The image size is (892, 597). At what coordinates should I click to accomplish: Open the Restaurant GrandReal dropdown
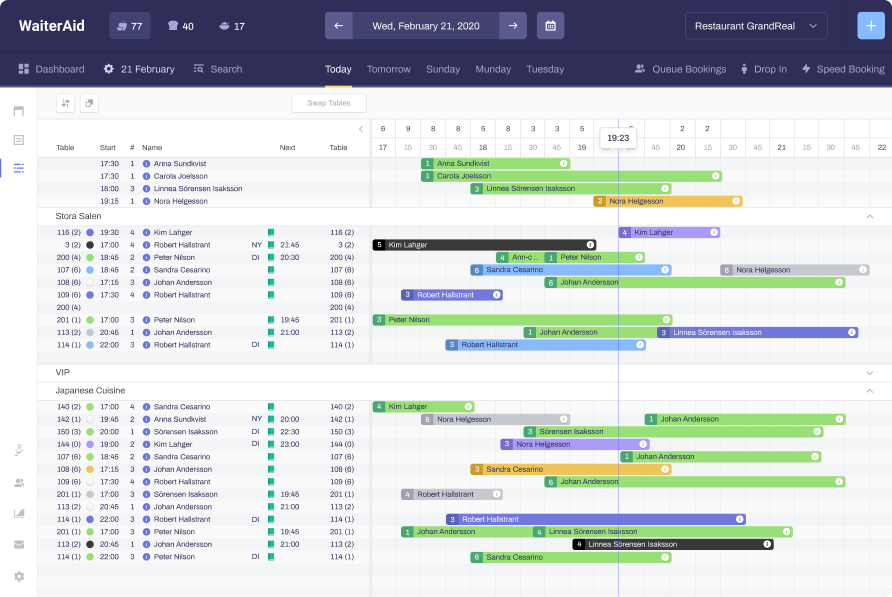(x=756, y=26)
